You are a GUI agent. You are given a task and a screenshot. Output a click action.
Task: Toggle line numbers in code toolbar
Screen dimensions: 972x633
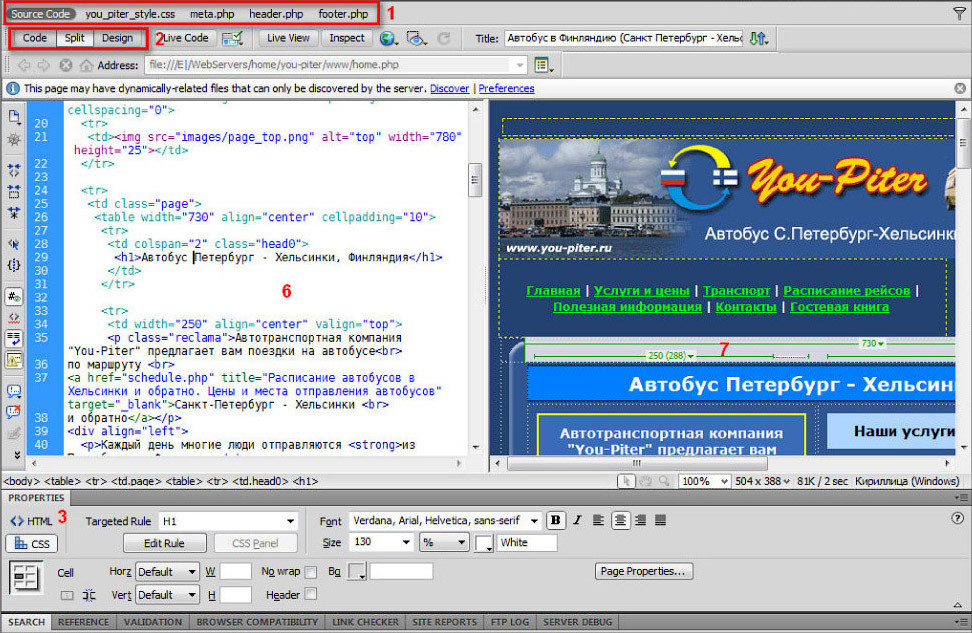coord(15,296)
